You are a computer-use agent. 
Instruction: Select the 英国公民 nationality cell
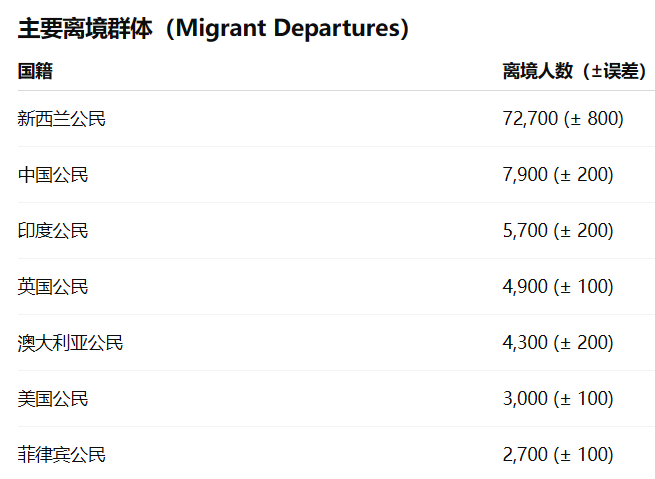[53, 287]
